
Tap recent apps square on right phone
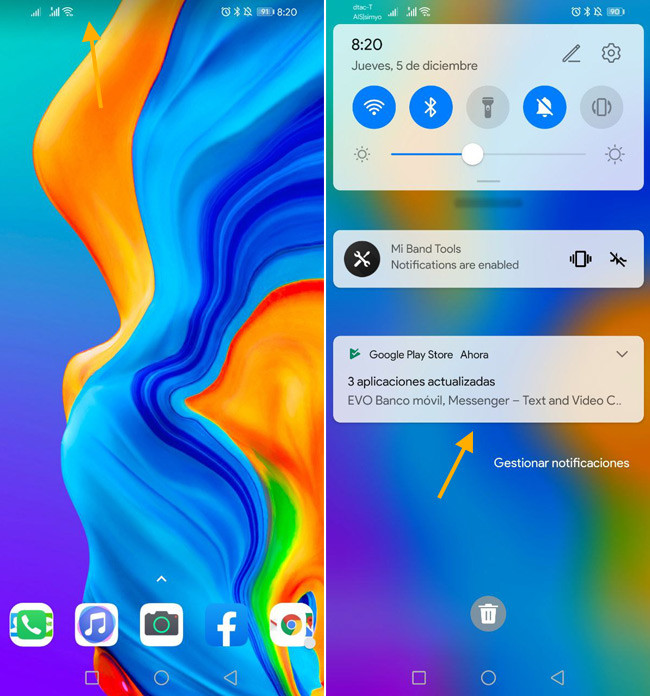pyautogui.click(x=419, y=678)
